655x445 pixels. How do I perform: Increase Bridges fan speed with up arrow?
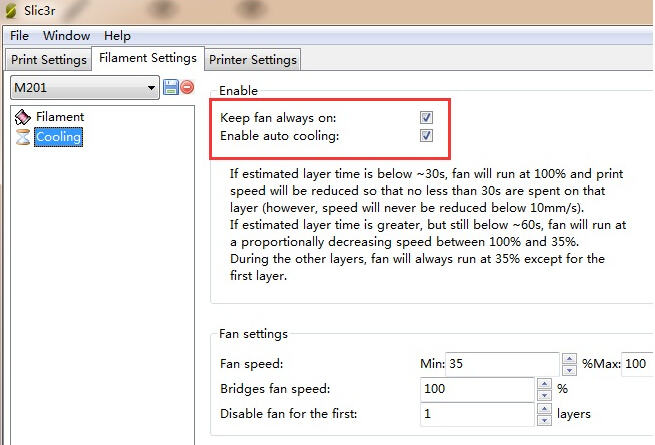tap(545, 383)
